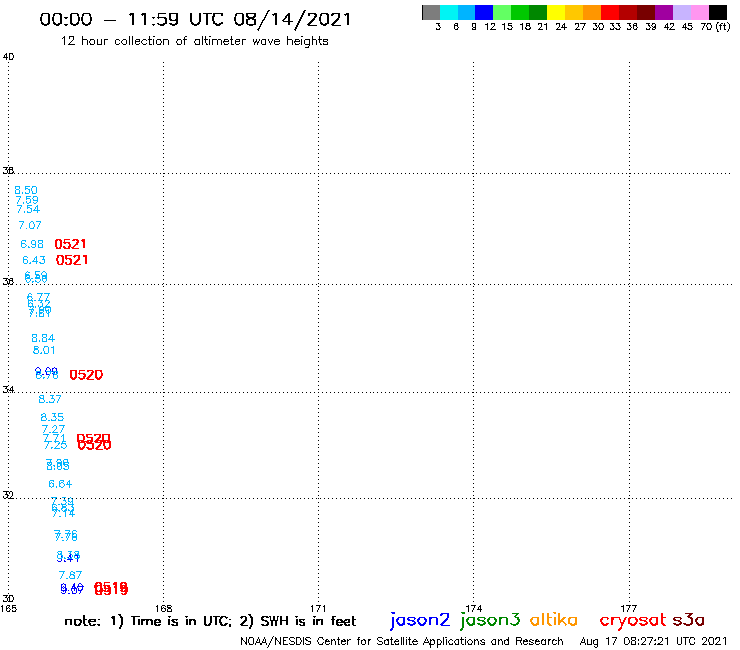
Task: Click the wave height value 8.01
Action: 44,350
